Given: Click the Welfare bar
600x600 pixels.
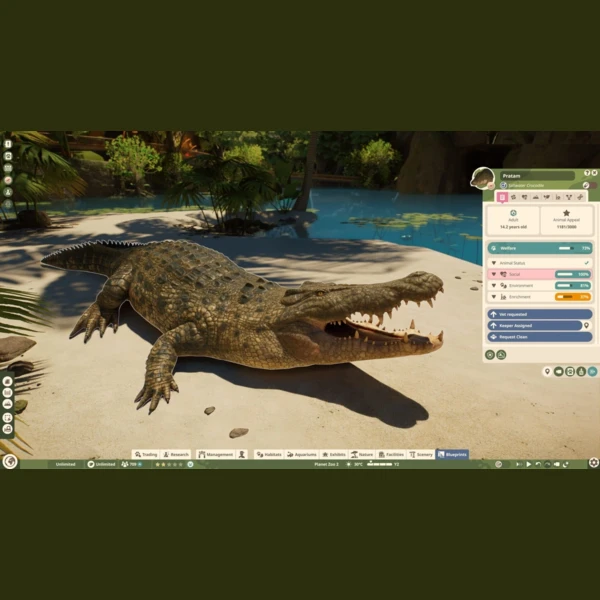Looking at the screenshot, I should (x=540, y=248).
